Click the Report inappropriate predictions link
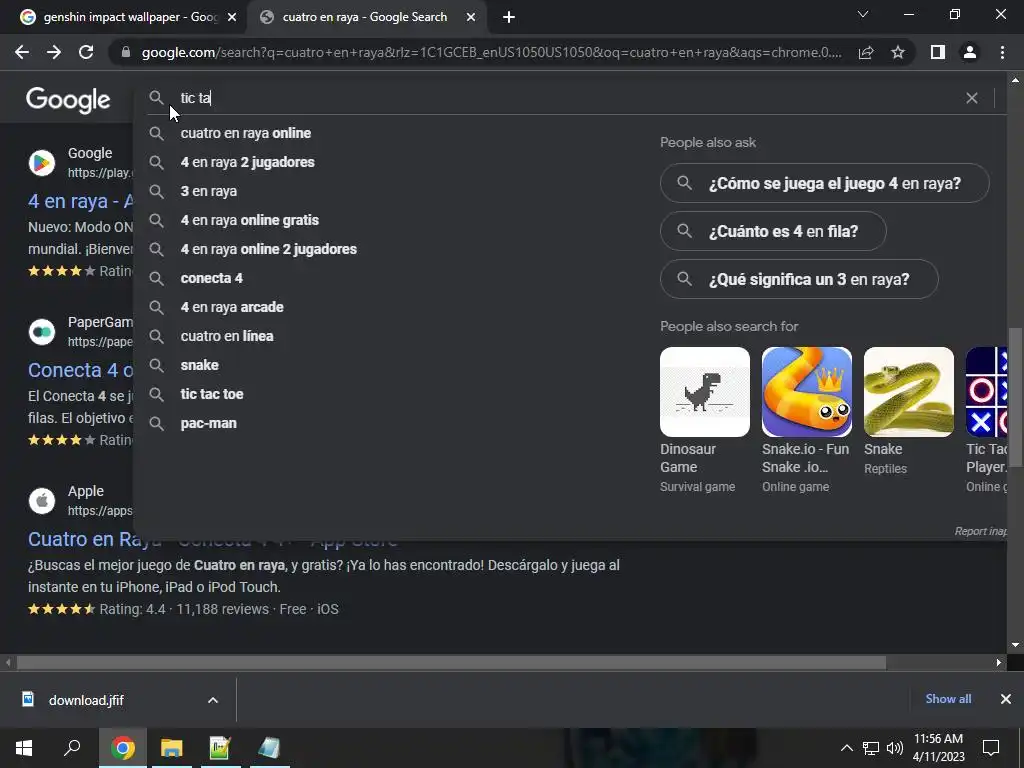This screenshot has width=1024, height=768. coord(980,532)
